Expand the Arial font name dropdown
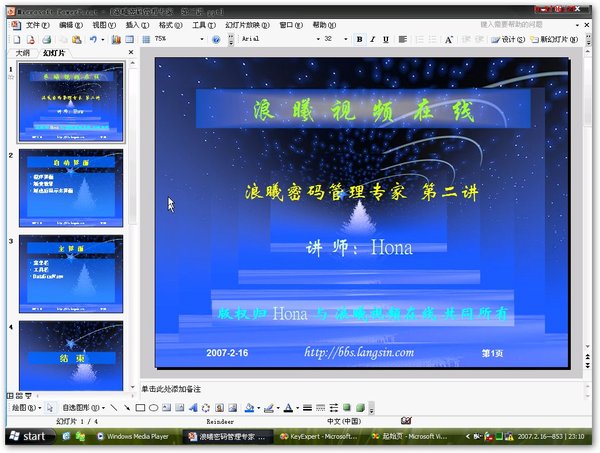600x453 pixels. (x=309, y=39)
